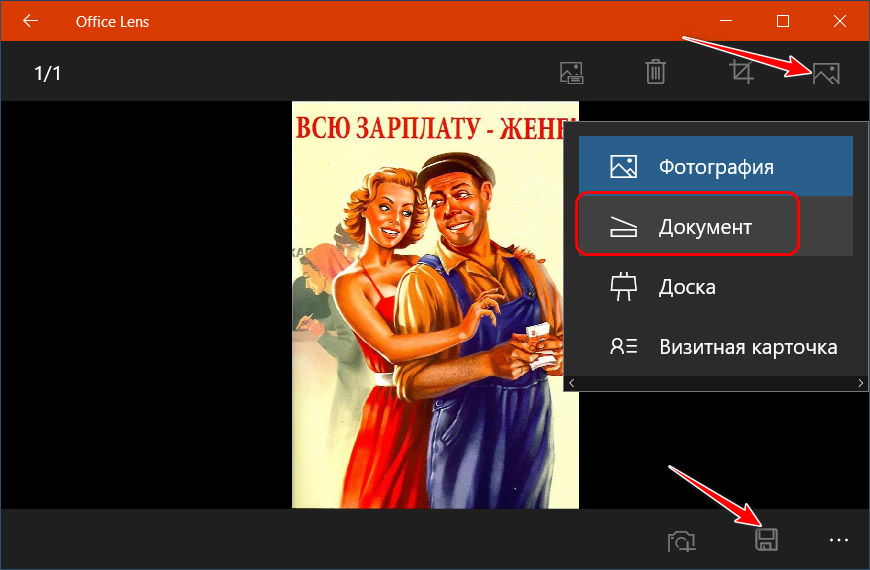
Task: Open the capture mode picker icon
Action: [x=825, y=72]
